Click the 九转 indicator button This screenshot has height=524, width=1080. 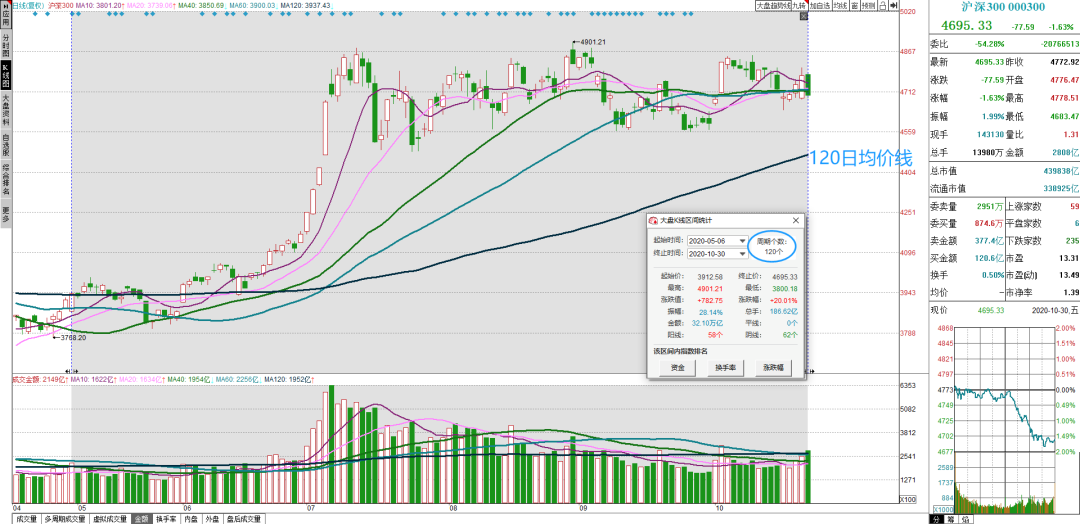pos(800,6)
